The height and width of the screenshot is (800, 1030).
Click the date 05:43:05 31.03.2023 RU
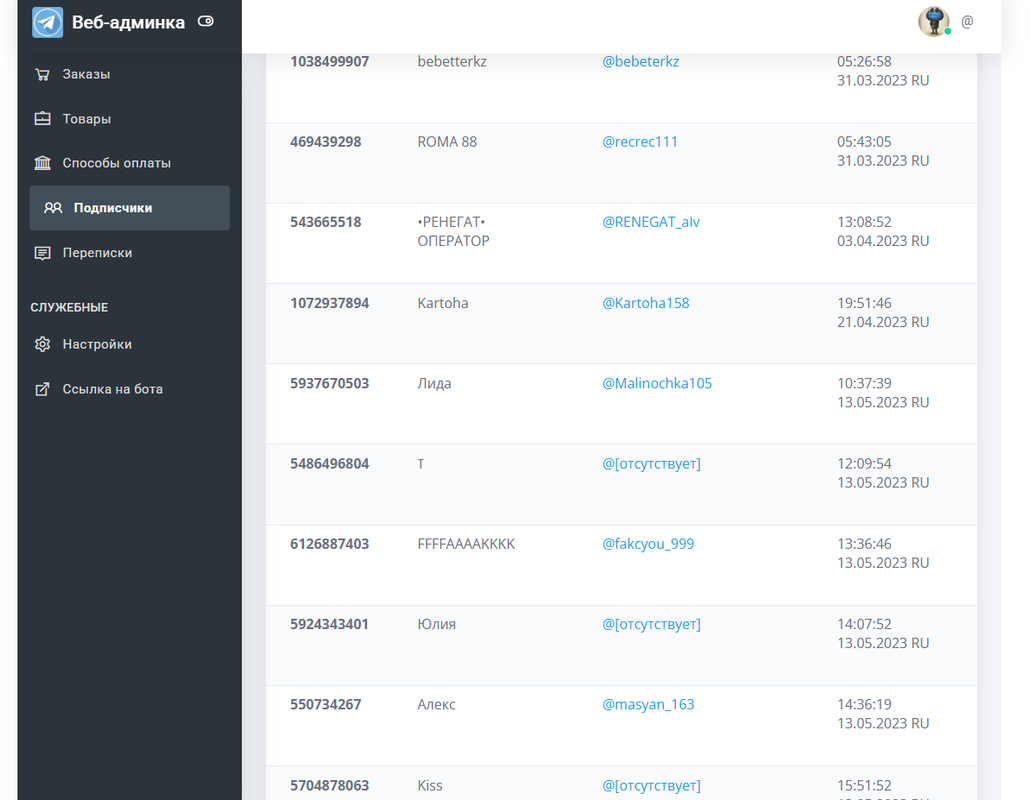click(x=882, y=151)
